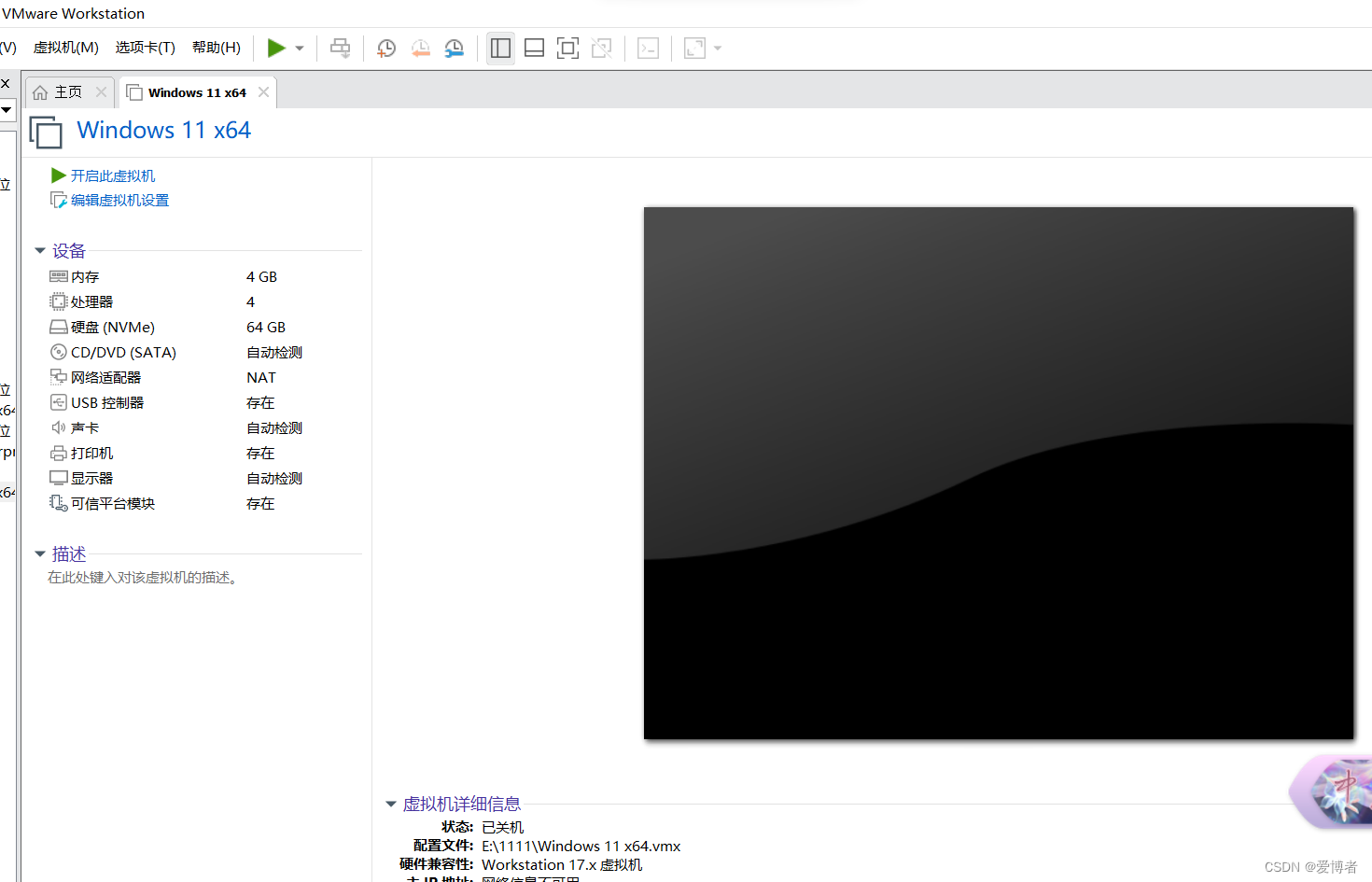Image resolution: width=1372 pixels, height=882 pixels.
Task: Click the NAT network adapter value
Action: point(261,378)
